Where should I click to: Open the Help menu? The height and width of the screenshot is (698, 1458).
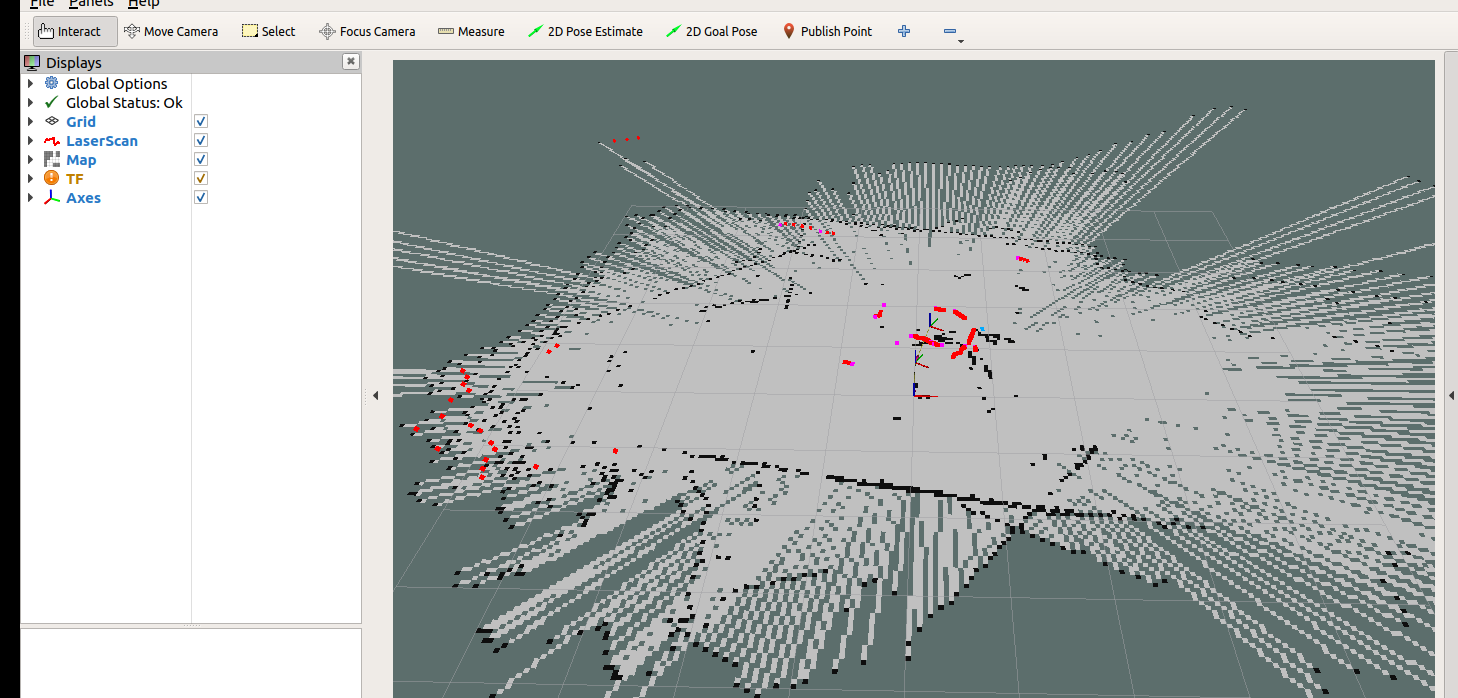click(144, 4)
